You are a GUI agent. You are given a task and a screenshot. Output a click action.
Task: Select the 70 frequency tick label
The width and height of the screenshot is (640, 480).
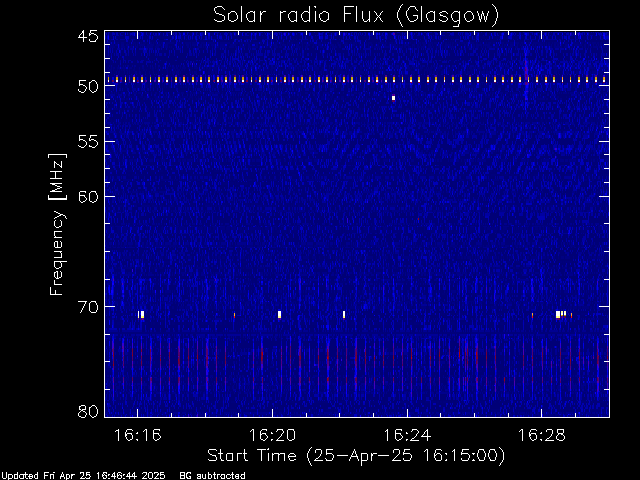[x=88, y=307]
